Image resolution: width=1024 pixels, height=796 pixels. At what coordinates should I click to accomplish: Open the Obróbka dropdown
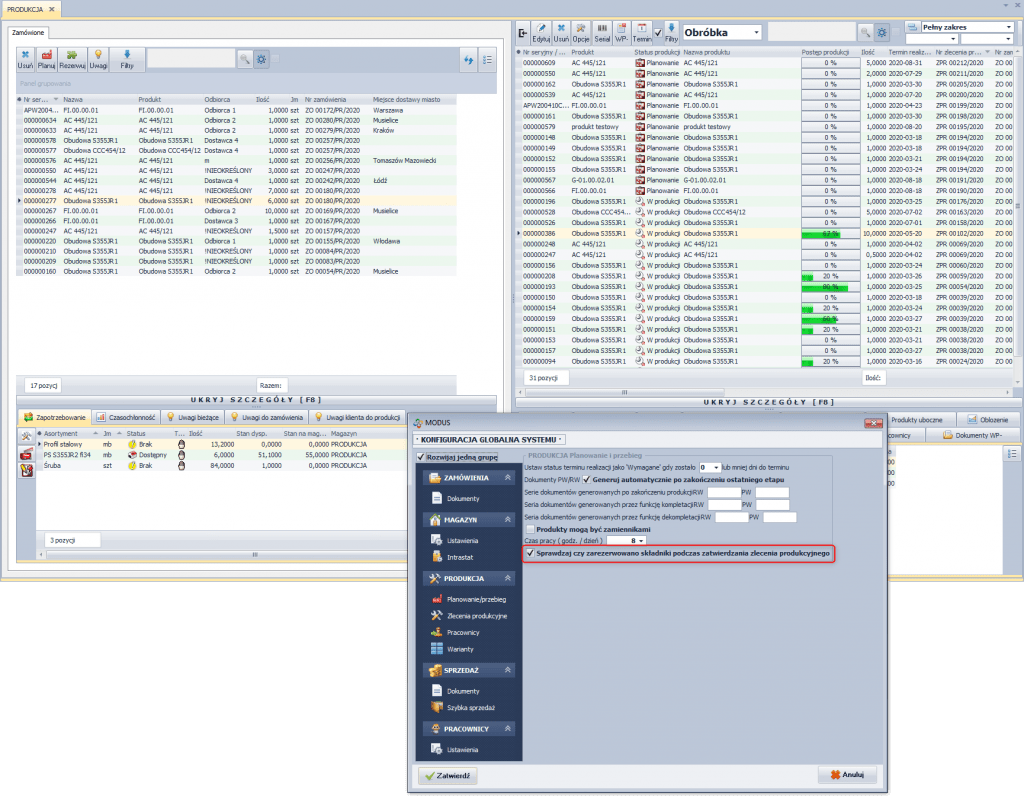coord(756,32)
